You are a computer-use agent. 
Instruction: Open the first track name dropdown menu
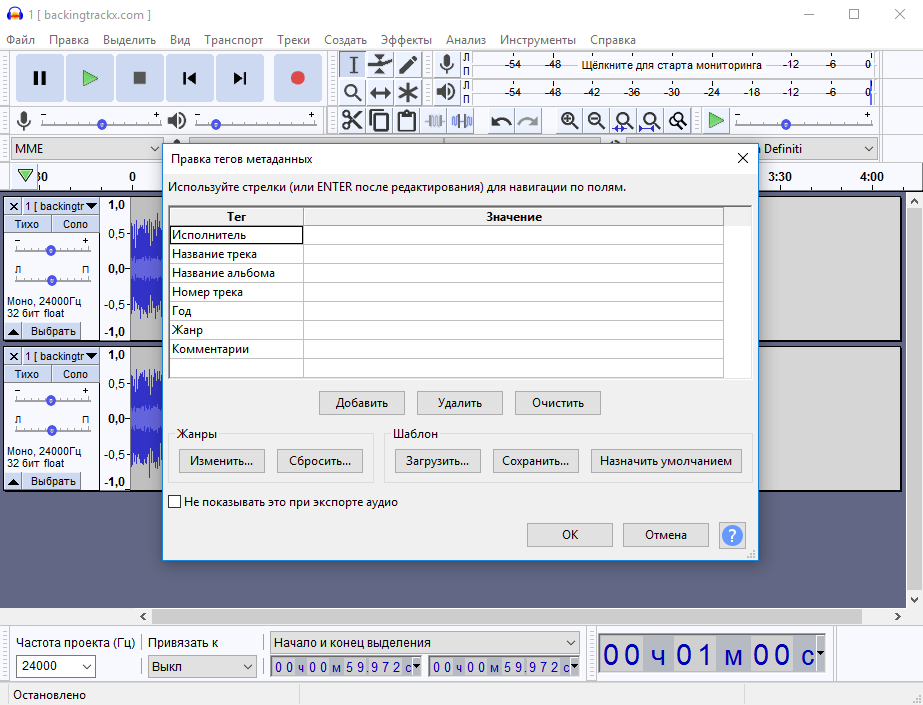click(61, 206)
